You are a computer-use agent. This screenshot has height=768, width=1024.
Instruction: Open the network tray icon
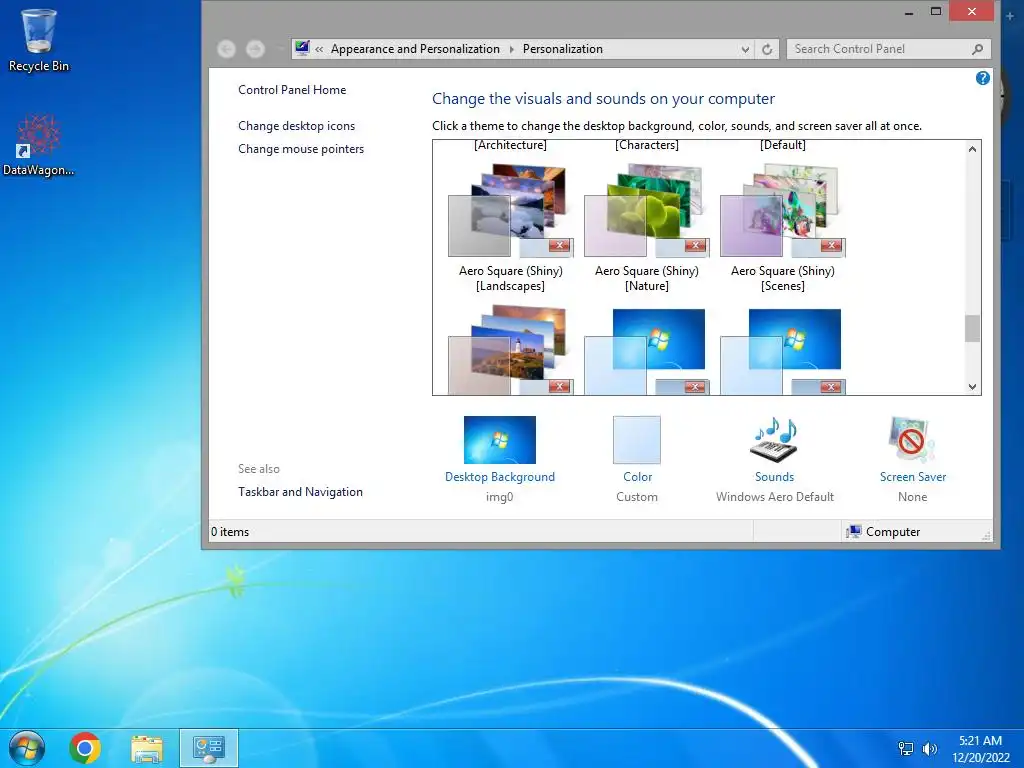[x=906, y=748]
